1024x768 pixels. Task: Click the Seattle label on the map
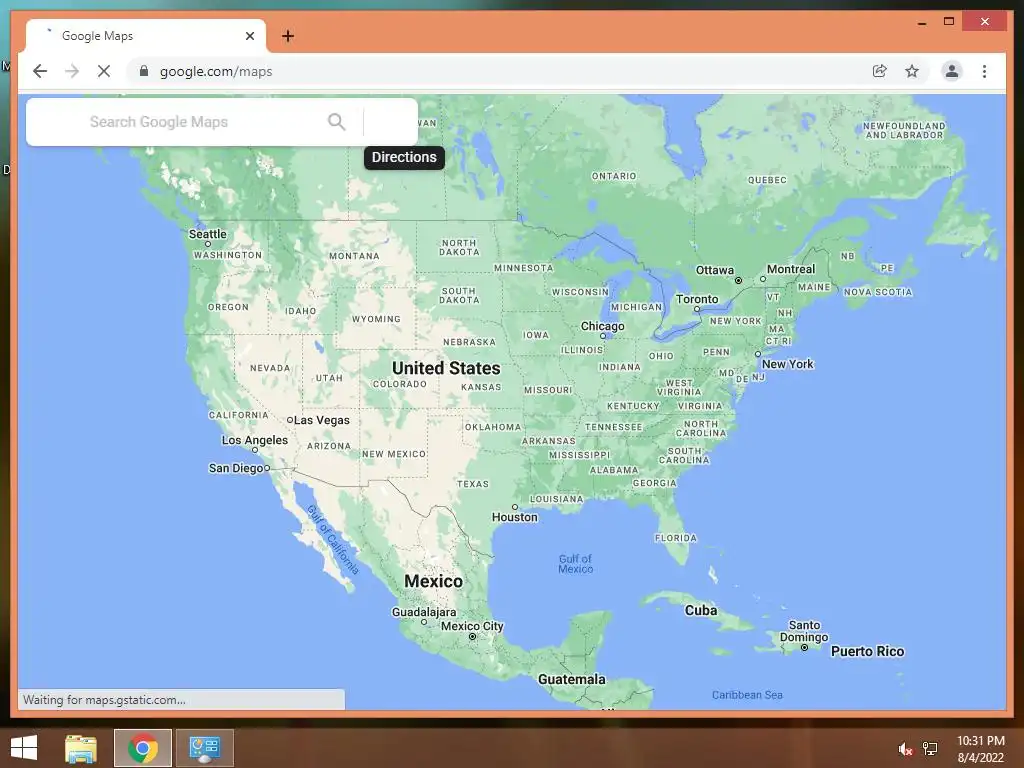tap(208, 234)
